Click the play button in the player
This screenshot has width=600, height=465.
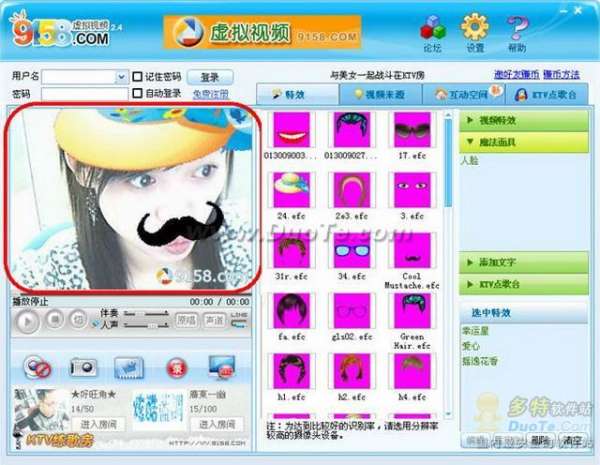(27, 321)
